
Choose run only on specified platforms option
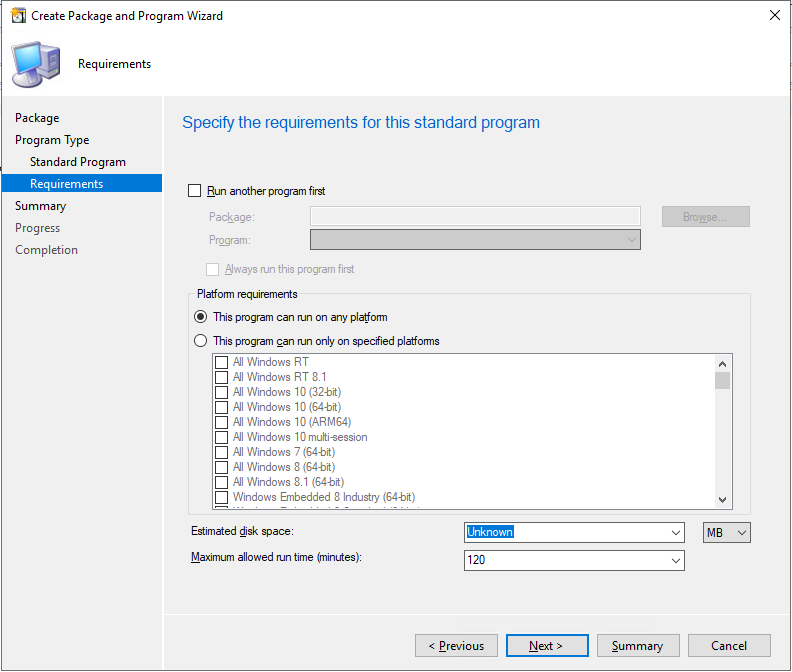coord(201,341)
